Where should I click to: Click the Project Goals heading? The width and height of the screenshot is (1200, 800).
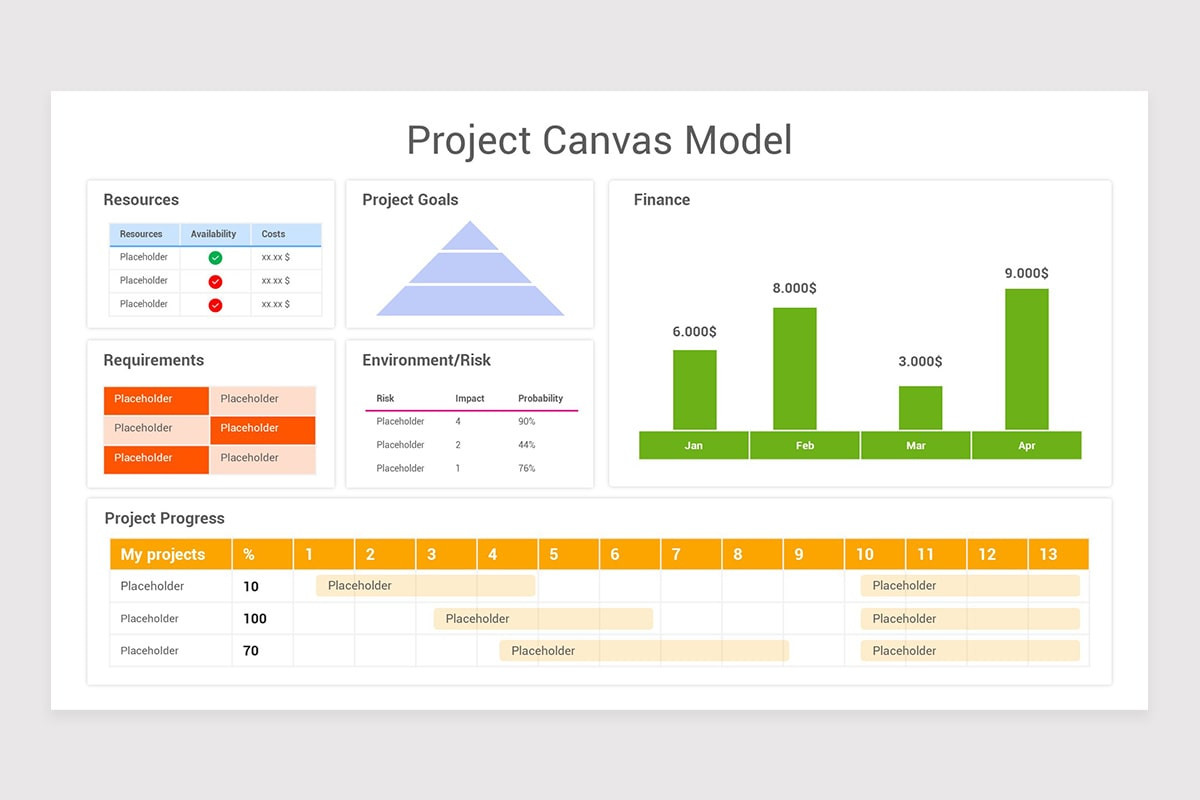click(410, 199)
